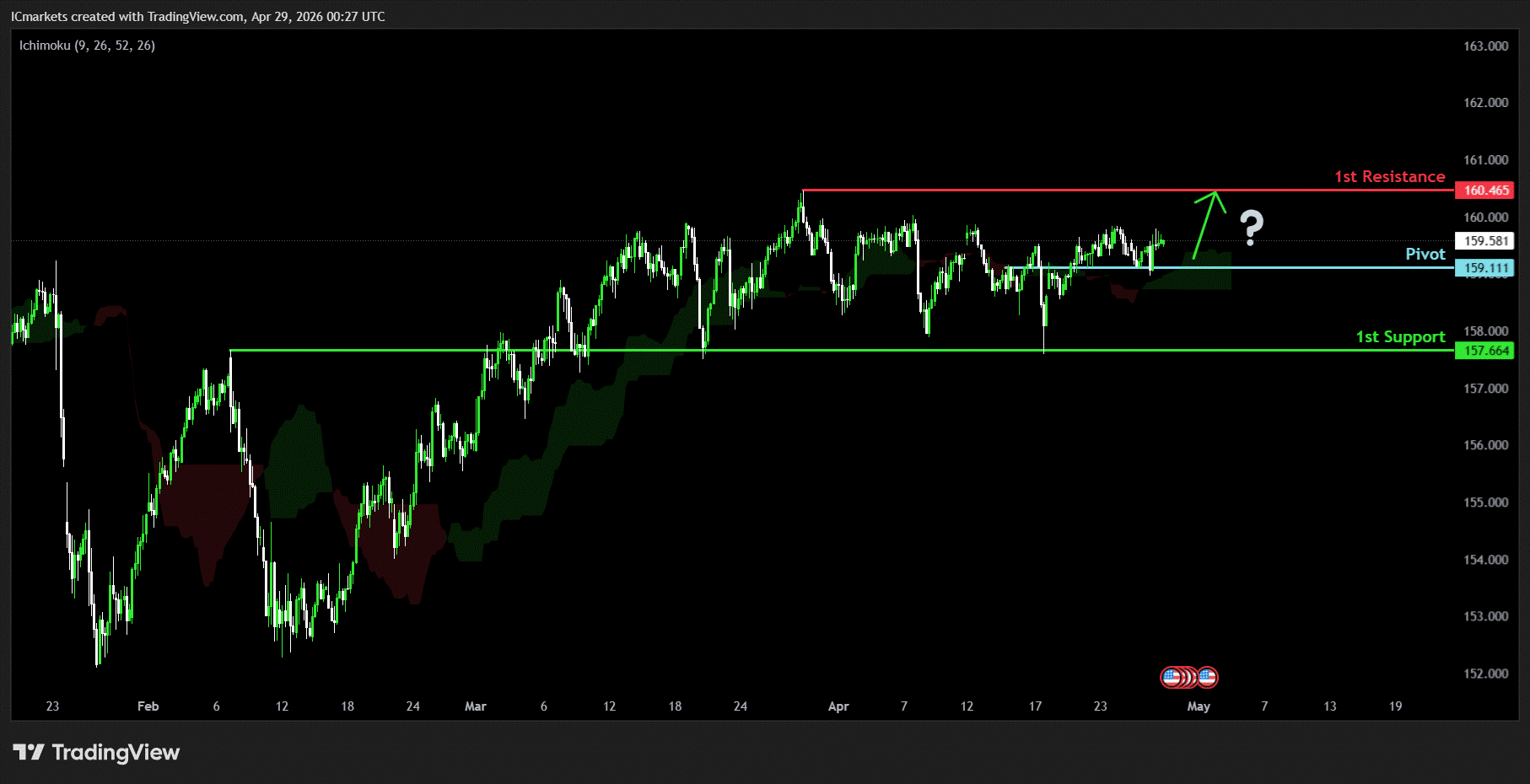This screenshot has height=784, width=1530.
Task: Click the white question mark symbol
Action: point(1251,228)
